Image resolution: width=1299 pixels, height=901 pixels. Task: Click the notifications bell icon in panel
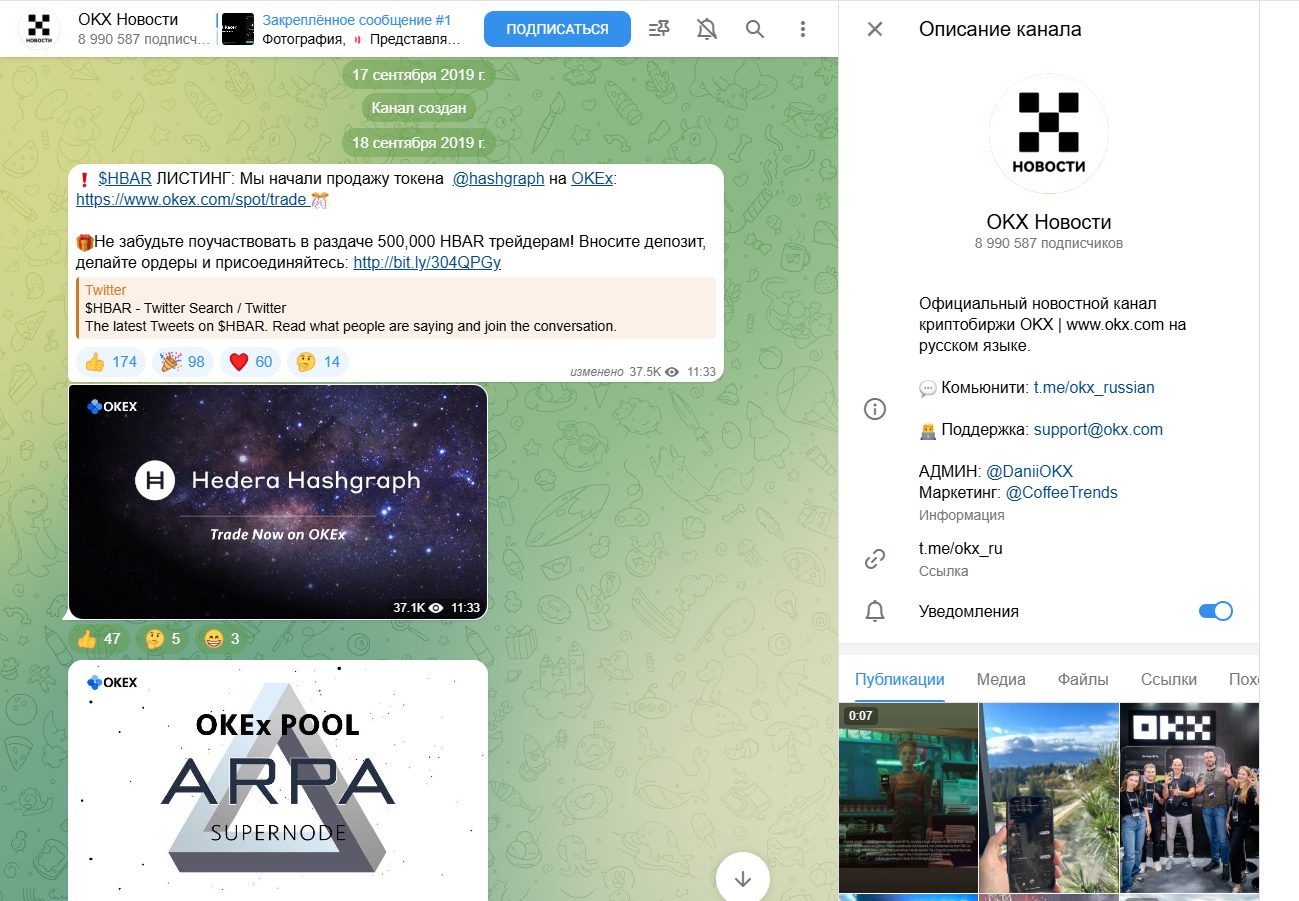[875, 611]
